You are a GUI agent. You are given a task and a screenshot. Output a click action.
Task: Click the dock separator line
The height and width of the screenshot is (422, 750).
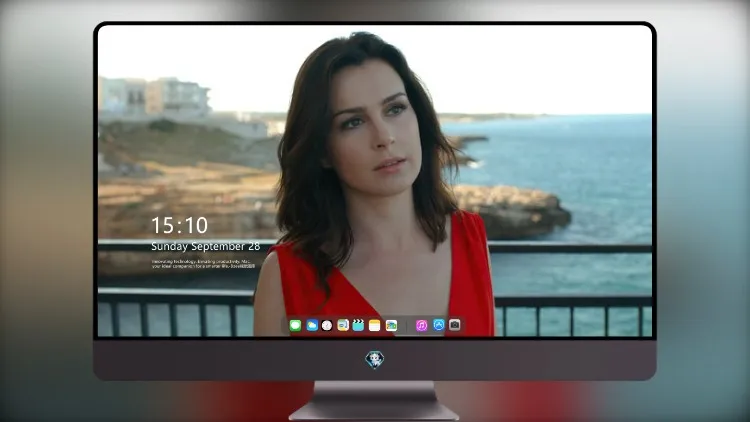pyautogui.click(x=407, y=326)
